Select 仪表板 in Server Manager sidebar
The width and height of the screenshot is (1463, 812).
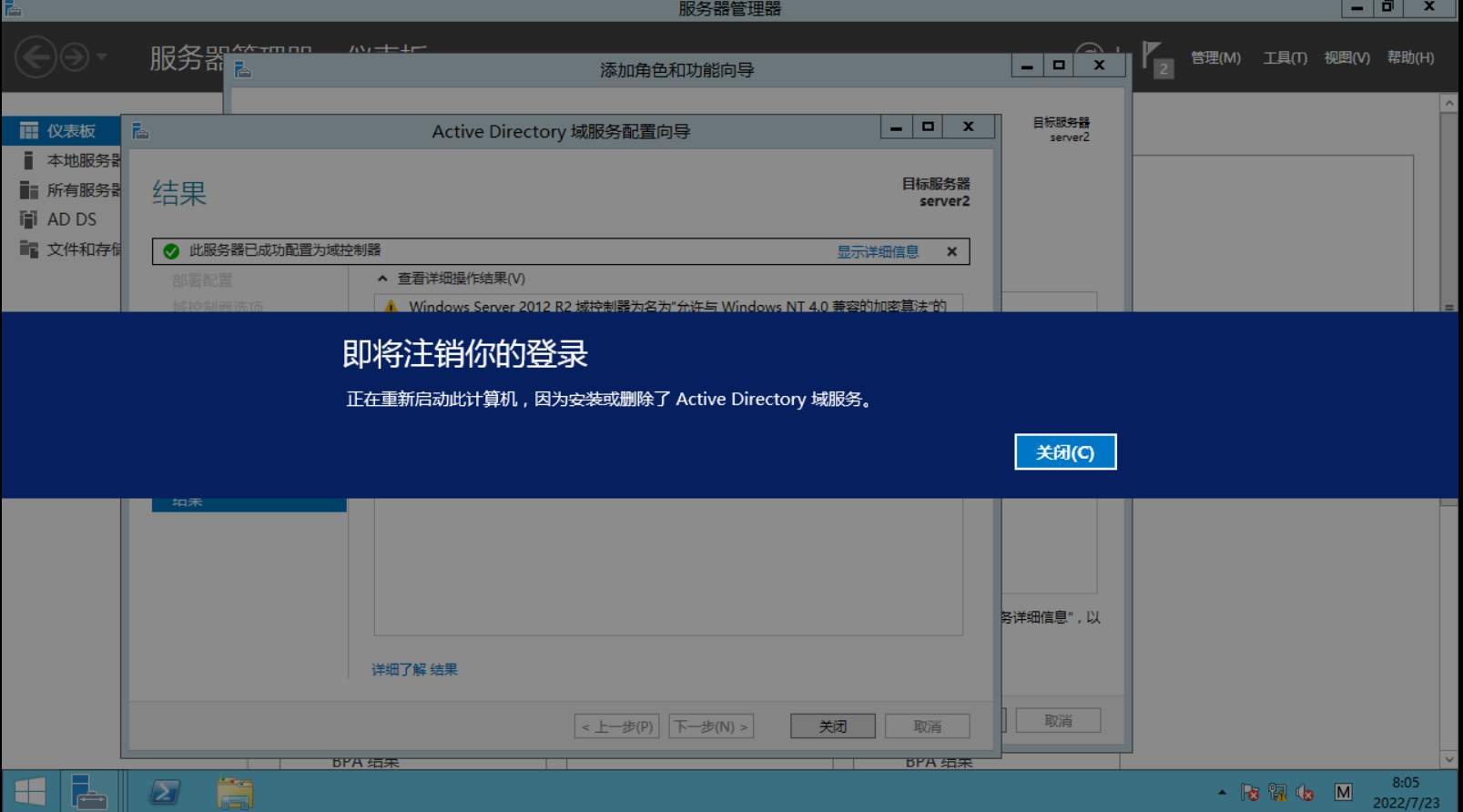pos(61,131)
